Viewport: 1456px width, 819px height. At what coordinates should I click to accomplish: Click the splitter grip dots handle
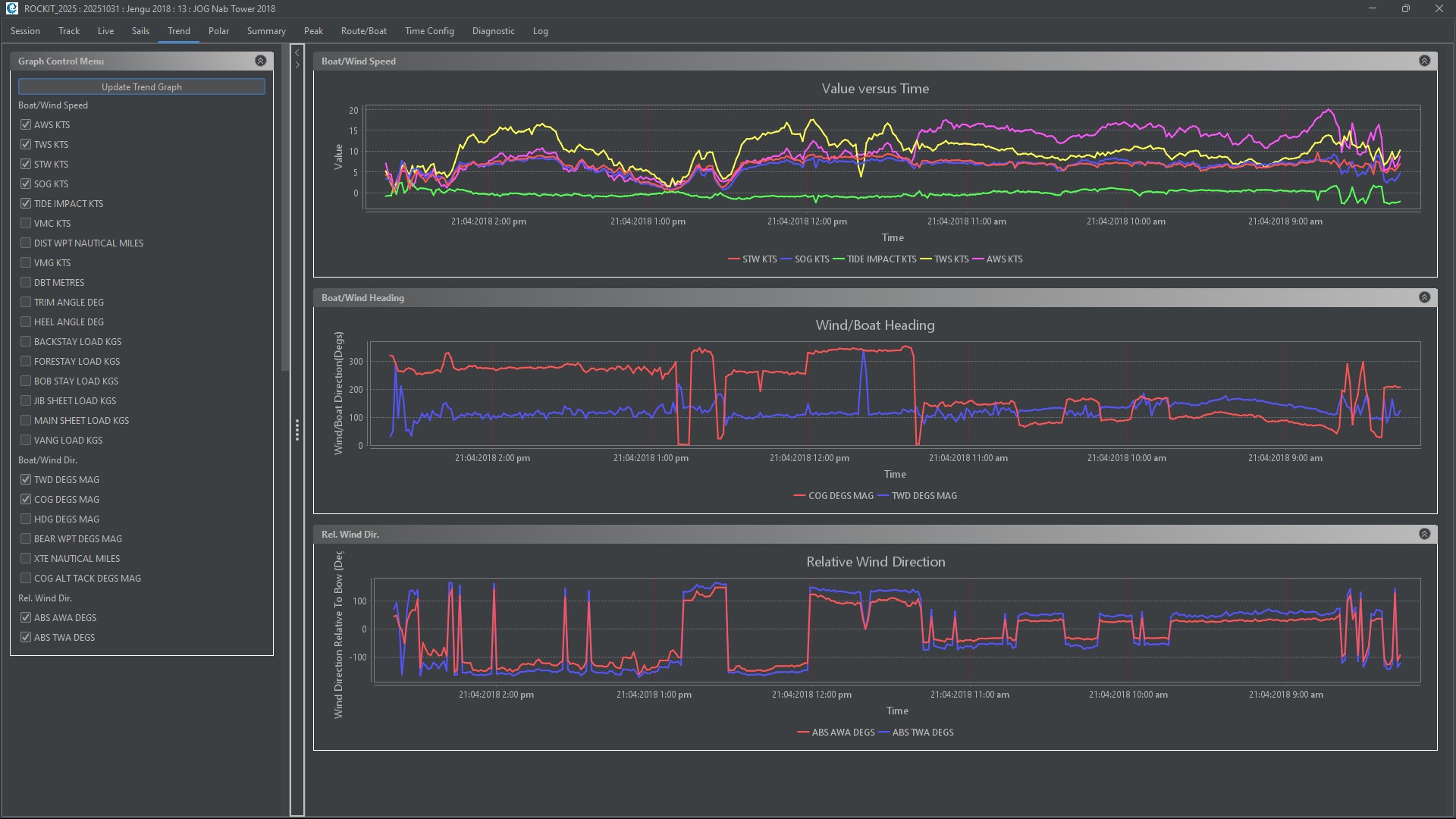[x=297, y=430]
